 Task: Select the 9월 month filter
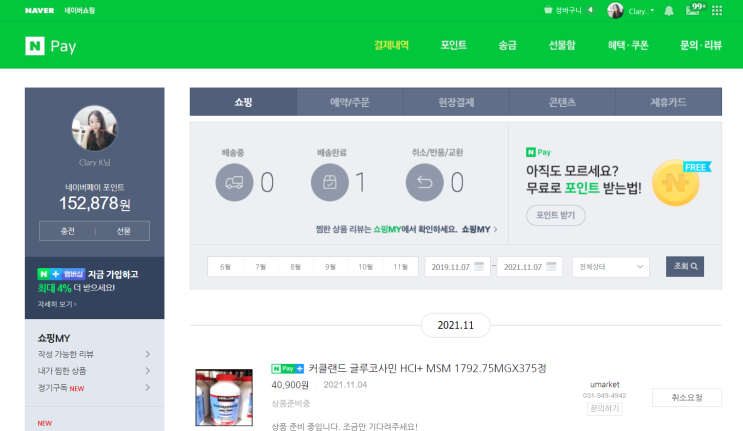click(x=330, y=267)
